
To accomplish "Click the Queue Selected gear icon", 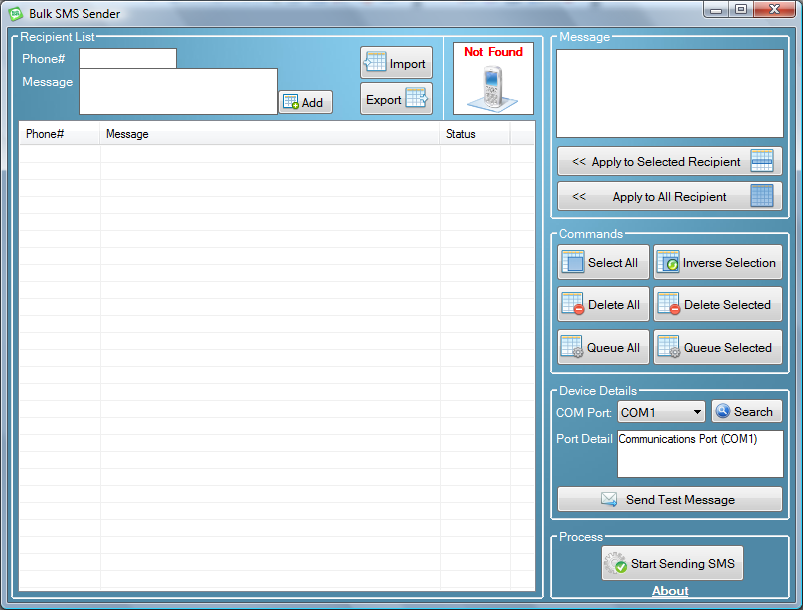I will point(669,346).
